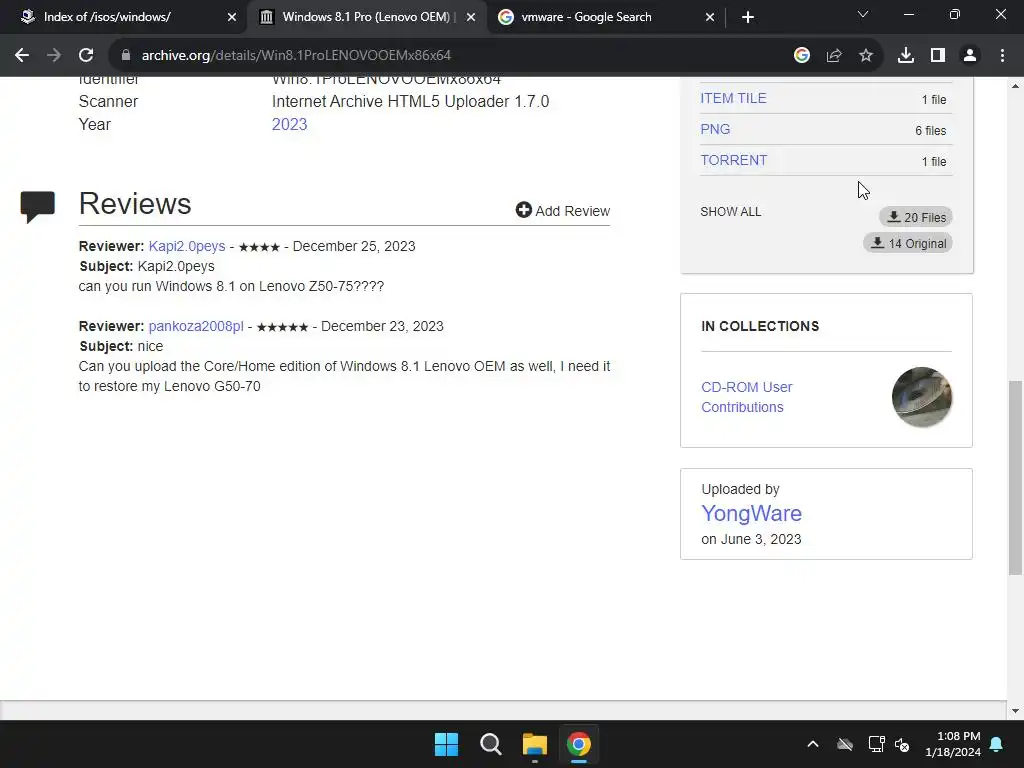Open the notification bell icon
This screenshot has width=1024, height=768.
click(x=997, y=744)
